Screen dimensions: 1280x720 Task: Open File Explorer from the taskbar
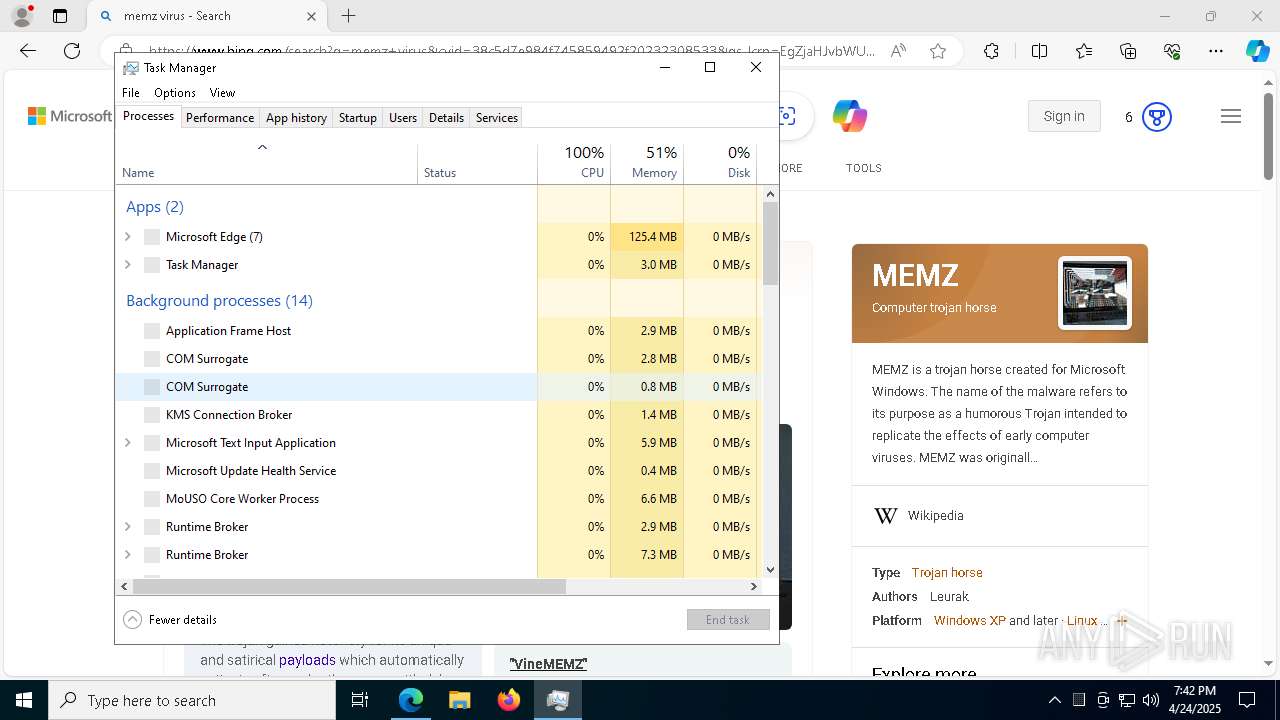click(459, 700)
